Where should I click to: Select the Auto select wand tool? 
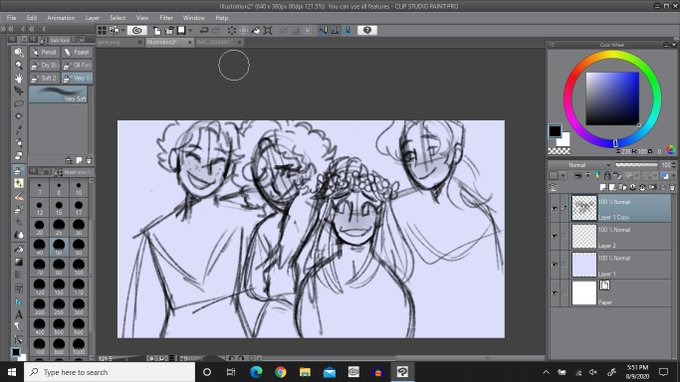(x=19, y=117)
